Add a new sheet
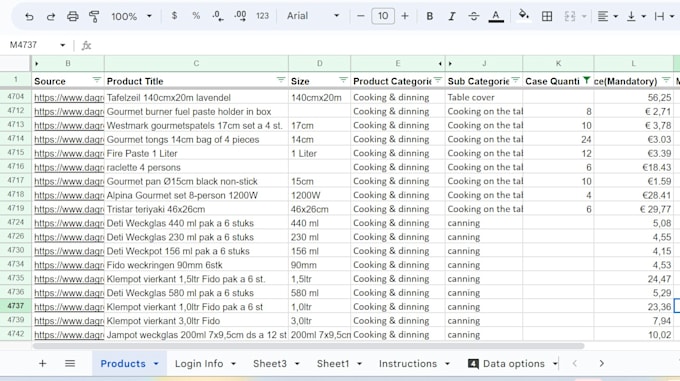The width and height of the screenshot is (680, 381). (42, 364)
